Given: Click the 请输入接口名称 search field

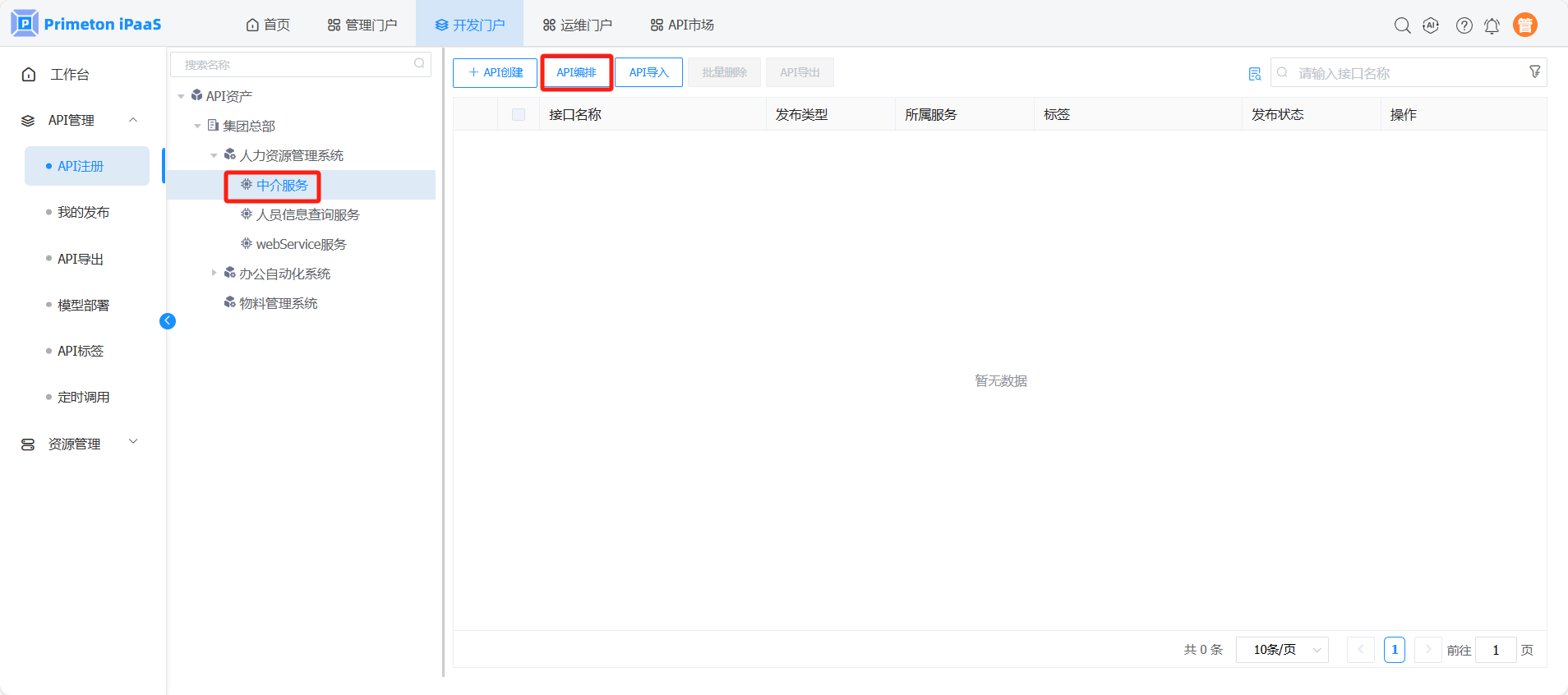Looking at the screenshot, I should [1405, 73].
